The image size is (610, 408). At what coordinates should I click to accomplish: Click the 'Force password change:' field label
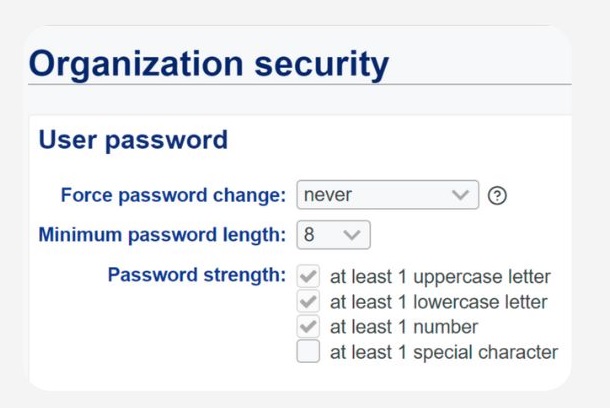173,195
